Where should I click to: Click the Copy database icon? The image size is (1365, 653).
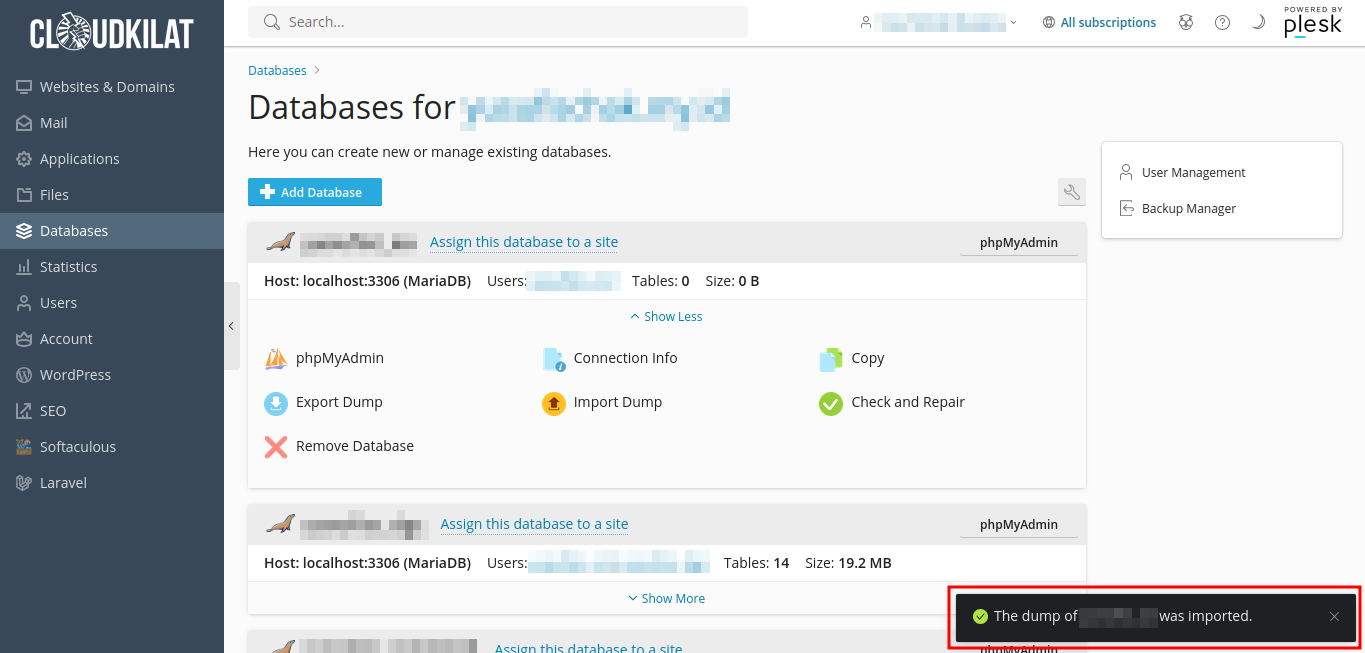pyautogui.click(x=831, y=359)
